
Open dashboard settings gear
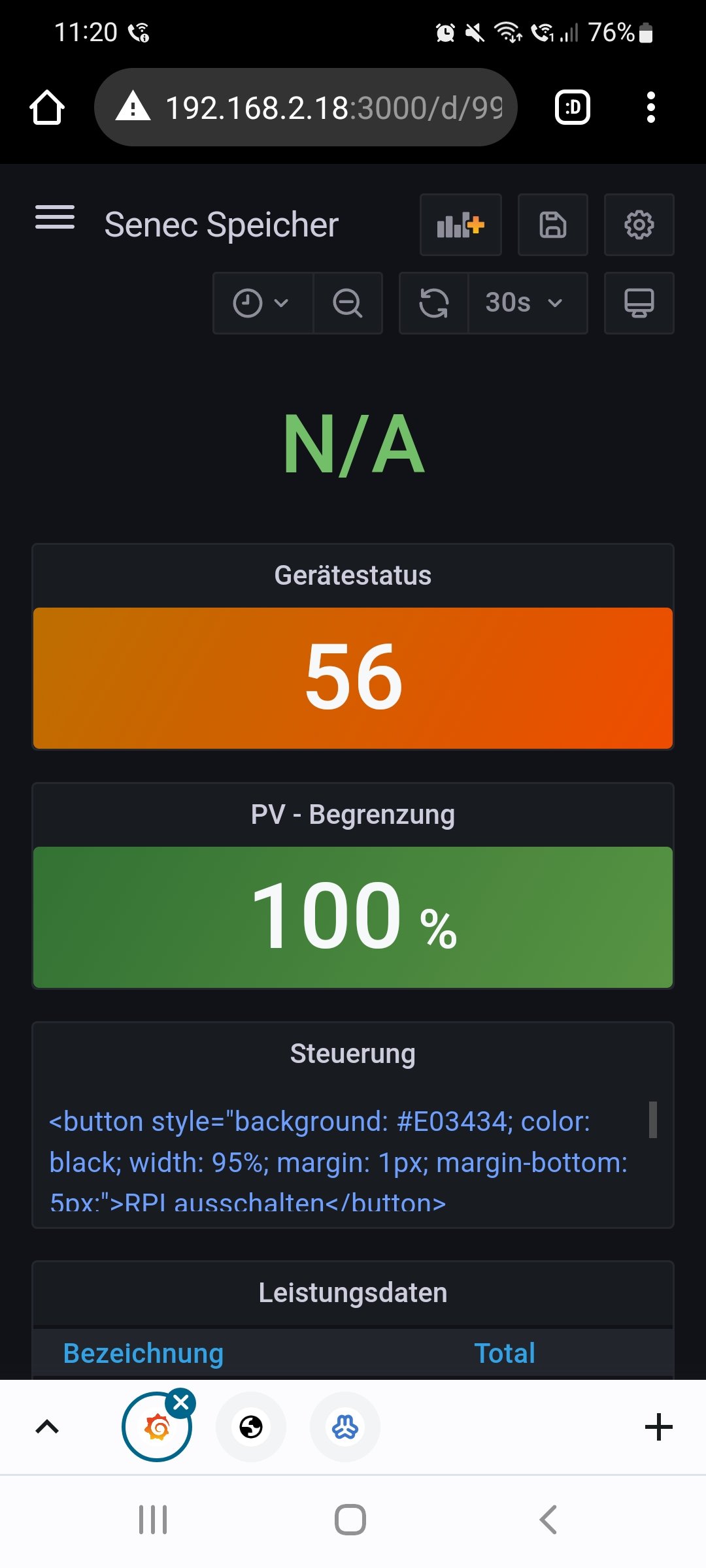point(639,225)
